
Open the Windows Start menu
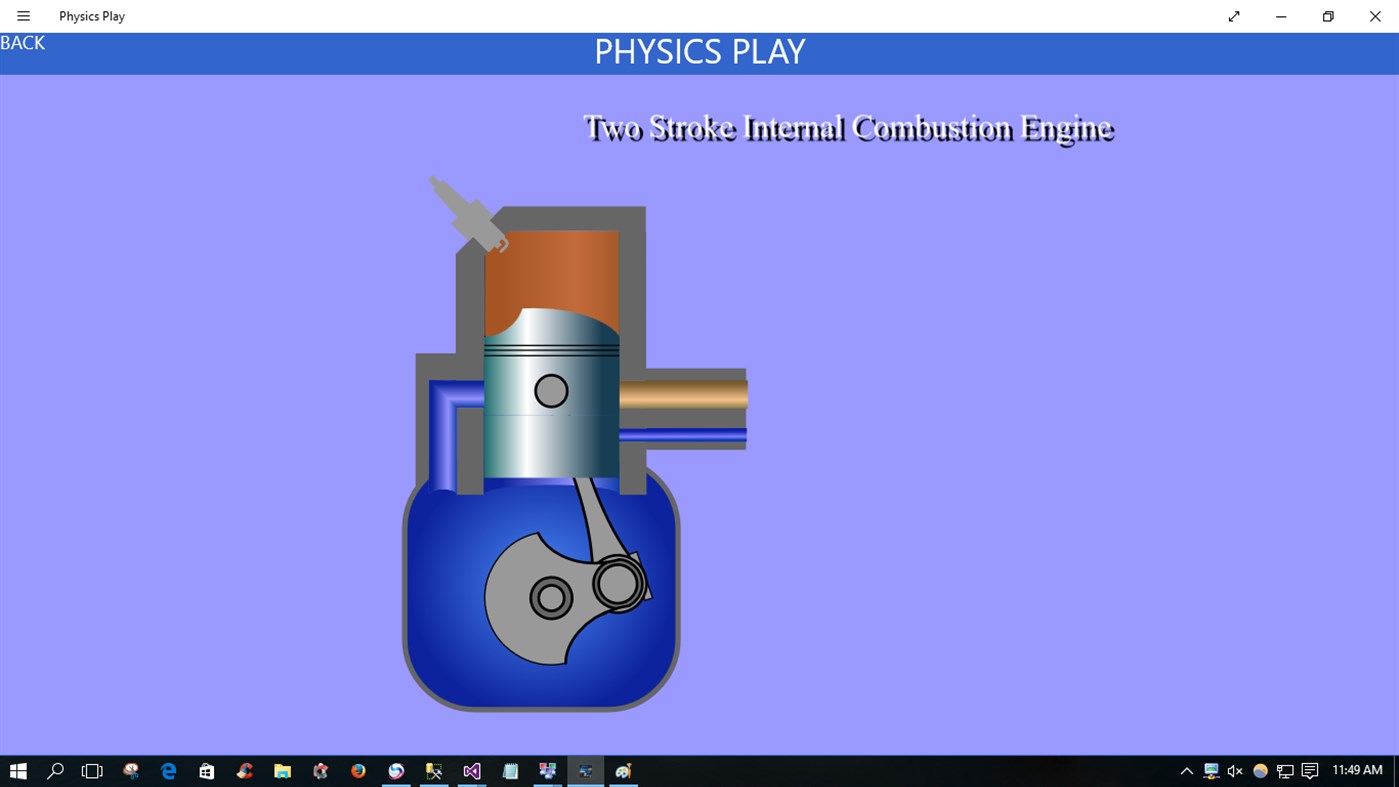[18, 771]
